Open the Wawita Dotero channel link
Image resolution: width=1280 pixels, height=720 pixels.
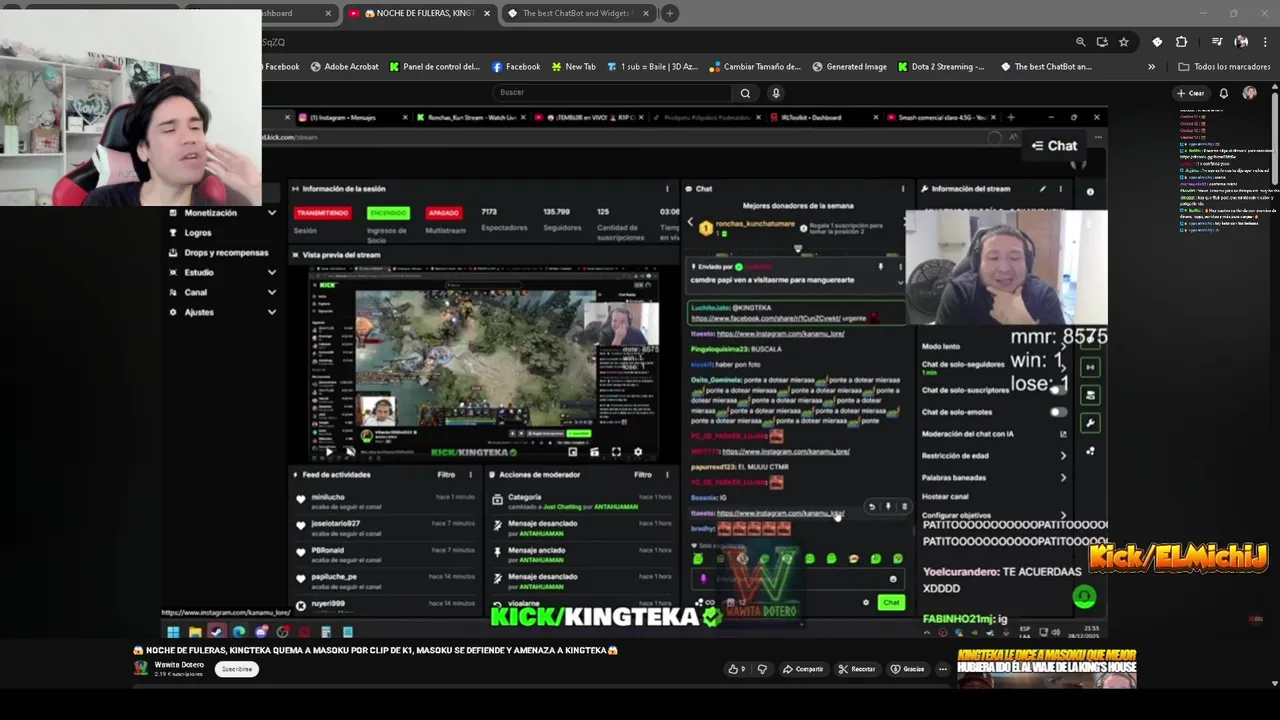tap(179, 665)
